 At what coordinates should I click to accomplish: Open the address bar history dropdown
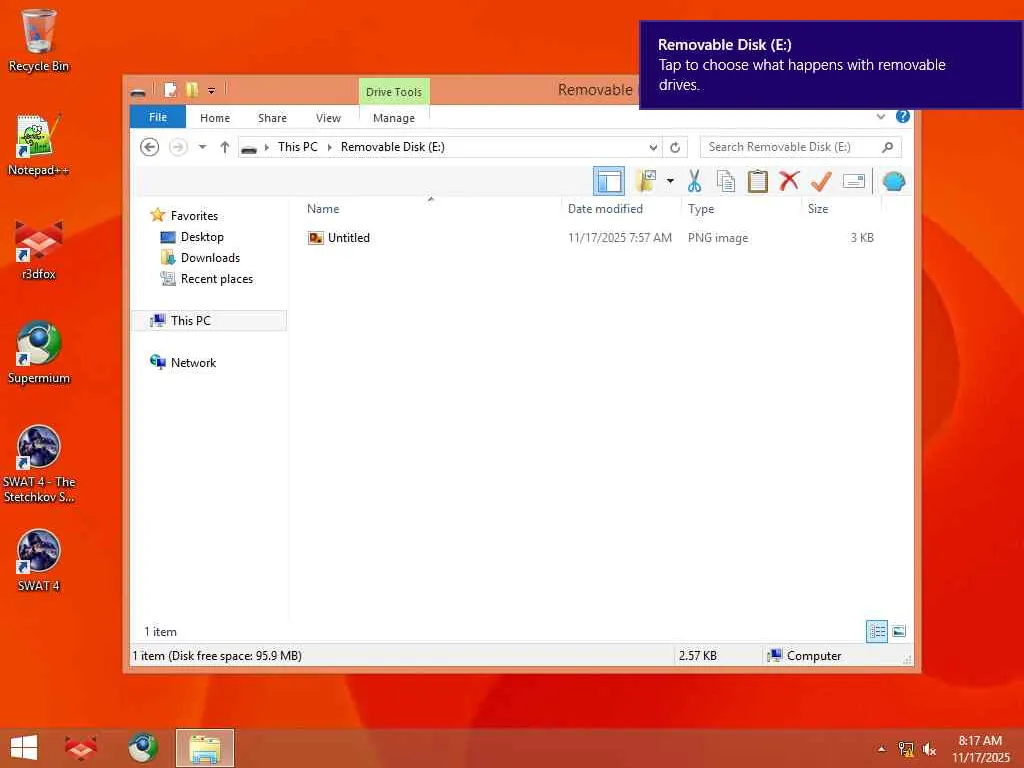pos(652,148)
